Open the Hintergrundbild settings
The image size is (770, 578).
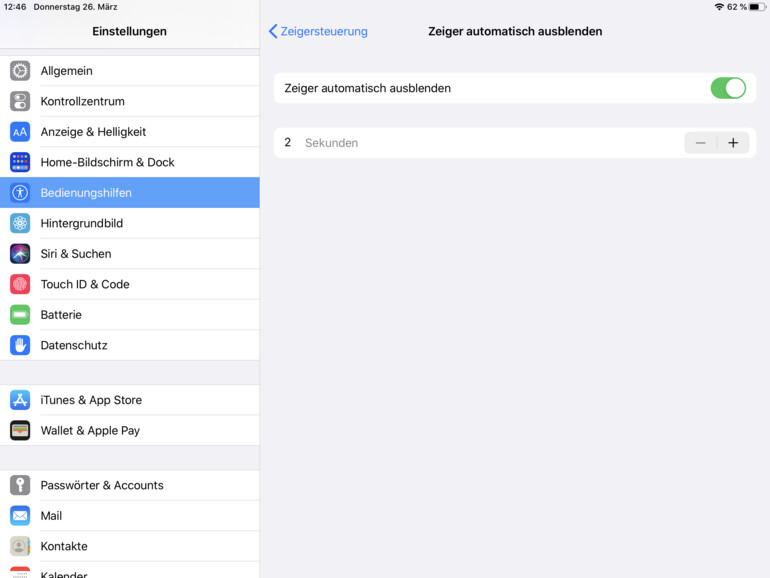pyautogui.click(x=130, y=223)
